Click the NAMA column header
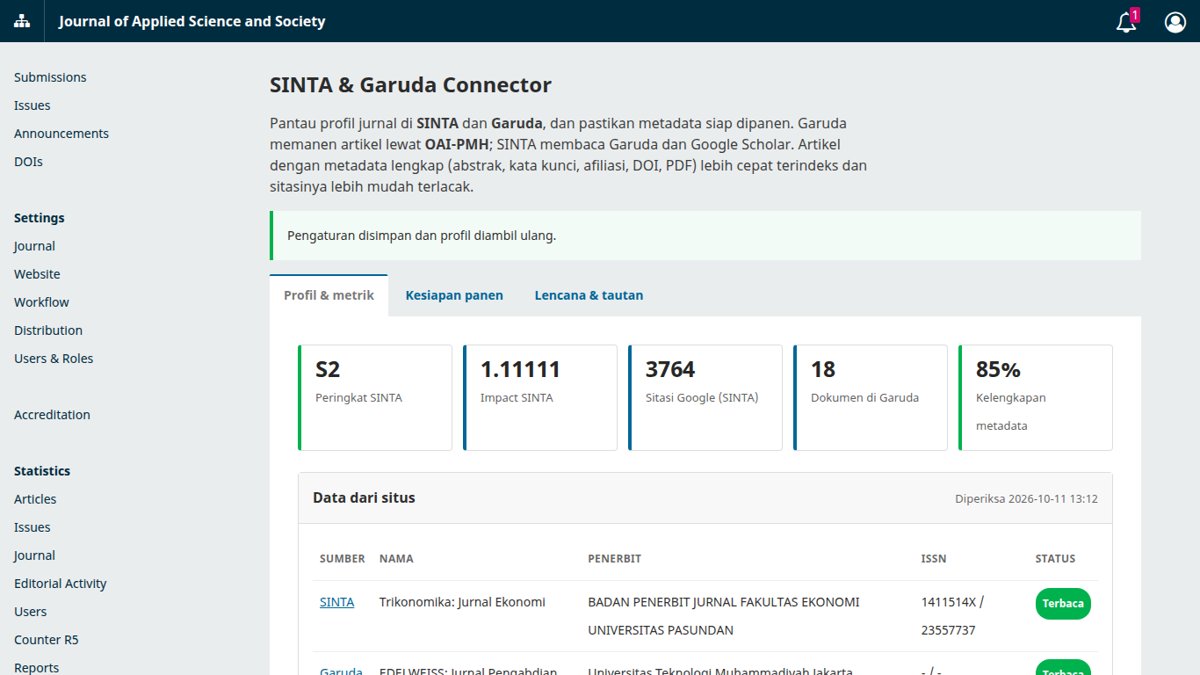1200x675 pixels. click(396, 559)
